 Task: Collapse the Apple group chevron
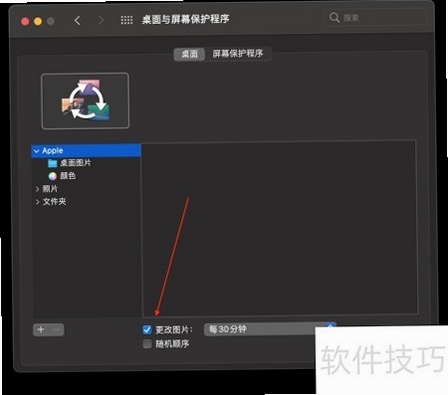37,151
